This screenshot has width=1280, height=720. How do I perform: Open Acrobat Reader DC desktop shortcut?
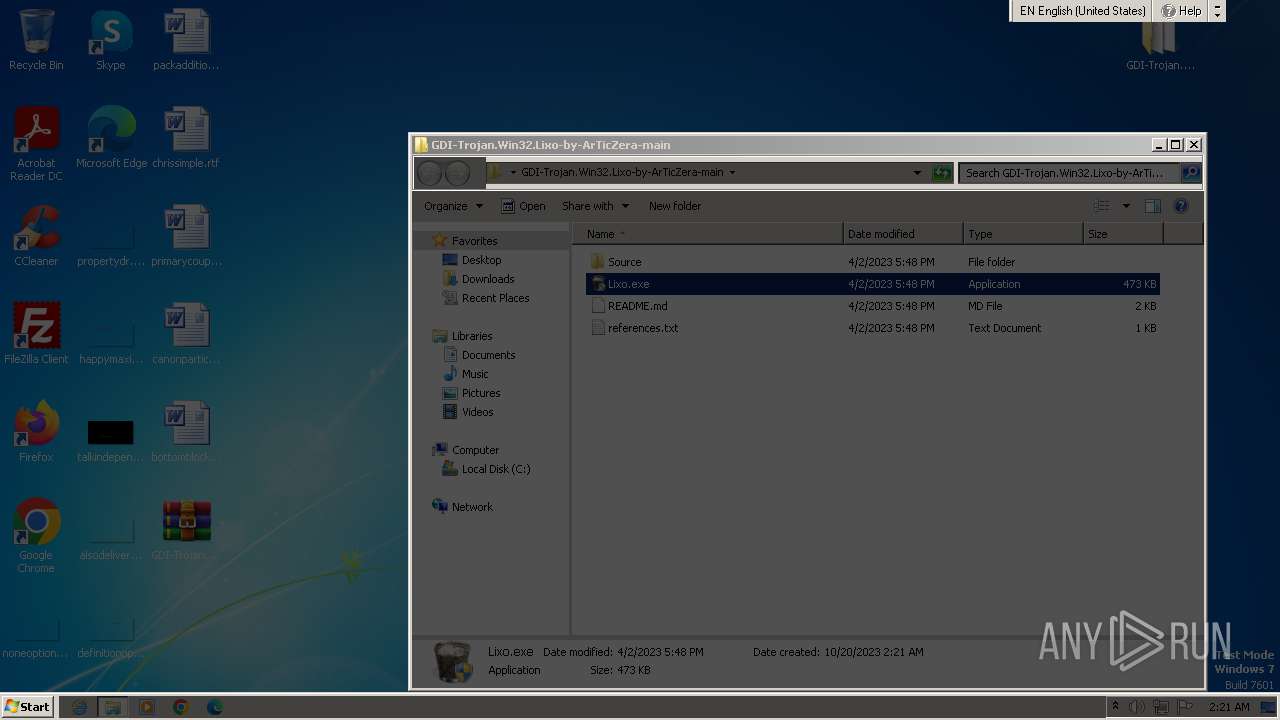[x=36, y=144]
